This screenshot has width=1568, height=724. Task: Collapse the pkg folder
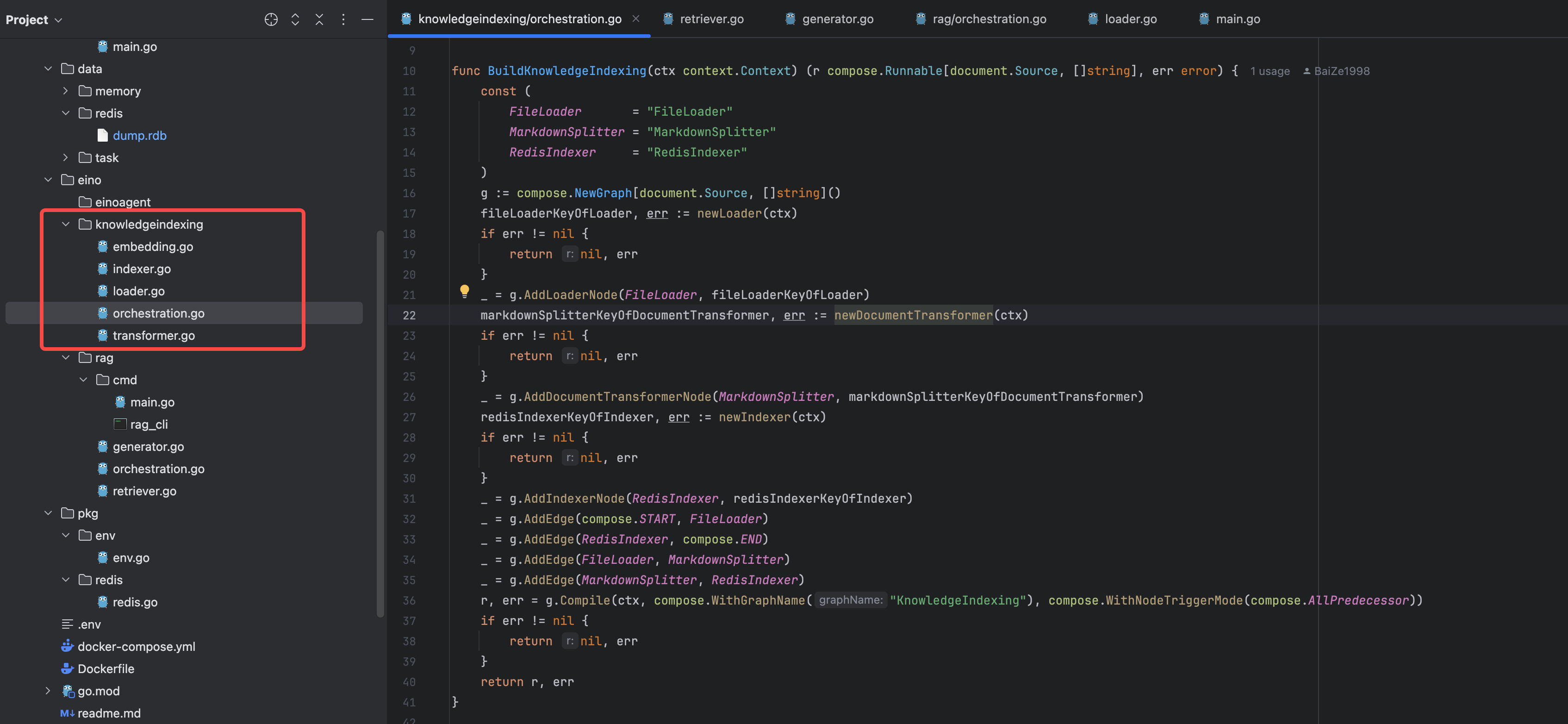[48, 513]
